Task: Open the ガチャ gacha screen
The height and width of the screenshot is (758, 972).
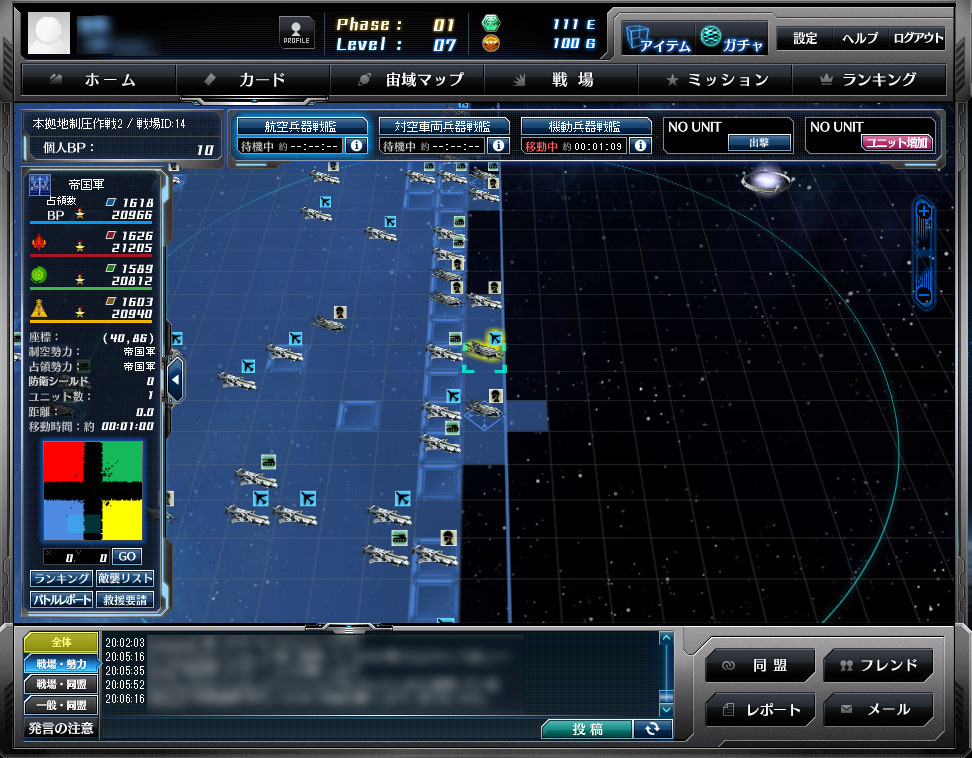Action: [732, 38]
